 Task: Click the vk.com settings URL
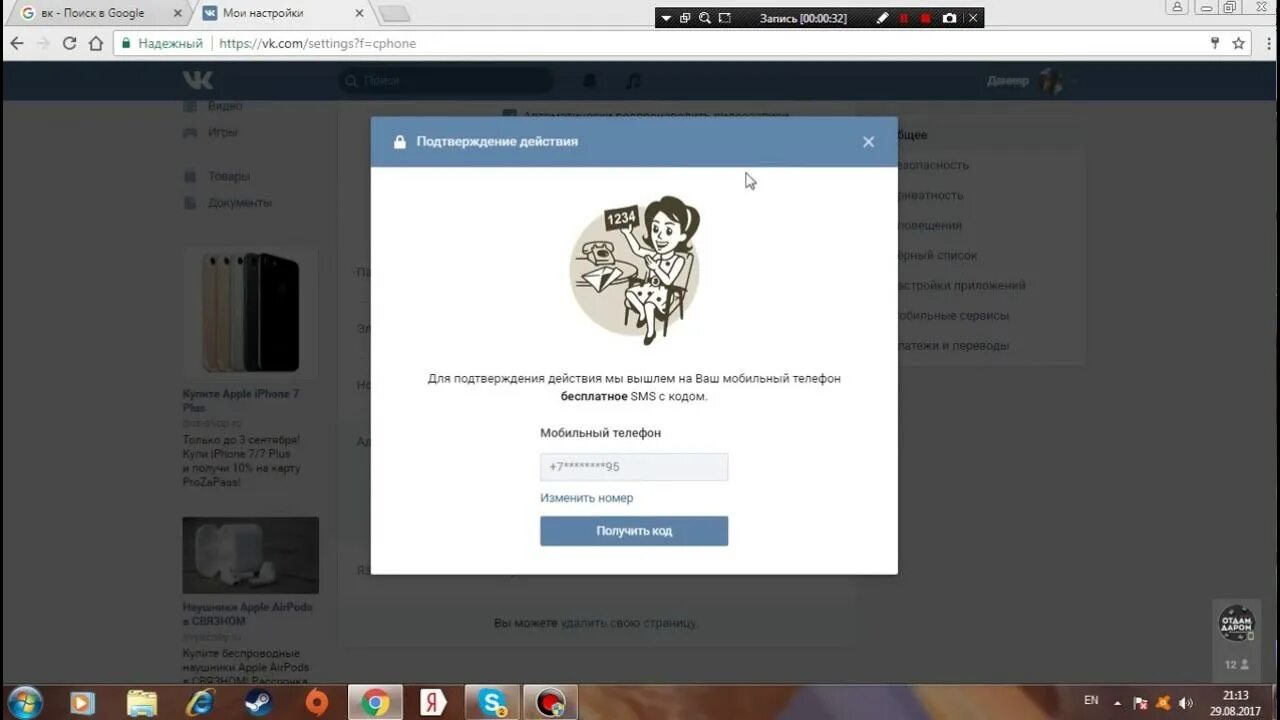point(317,43)
